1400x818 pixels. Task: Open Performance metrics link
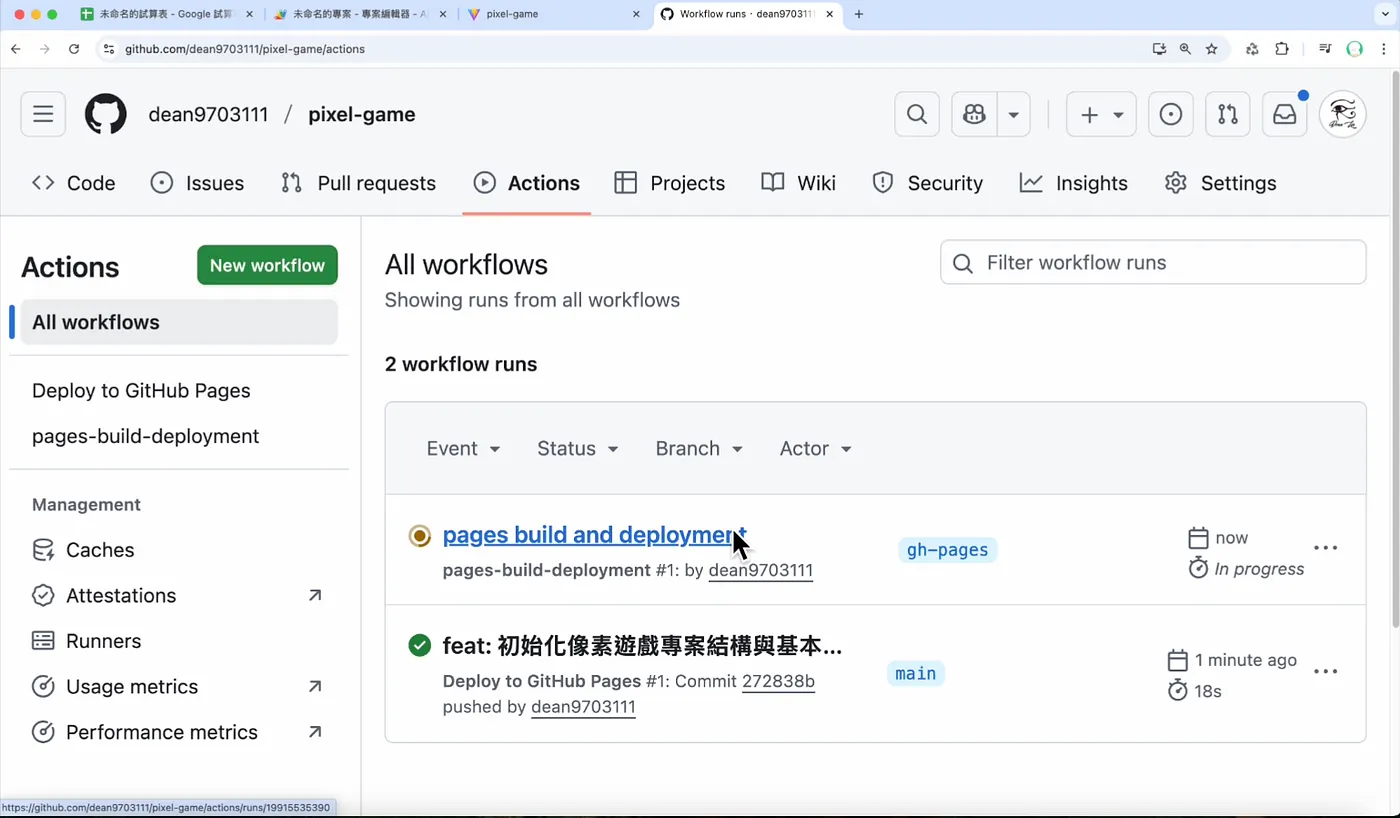tap(179, 732)
